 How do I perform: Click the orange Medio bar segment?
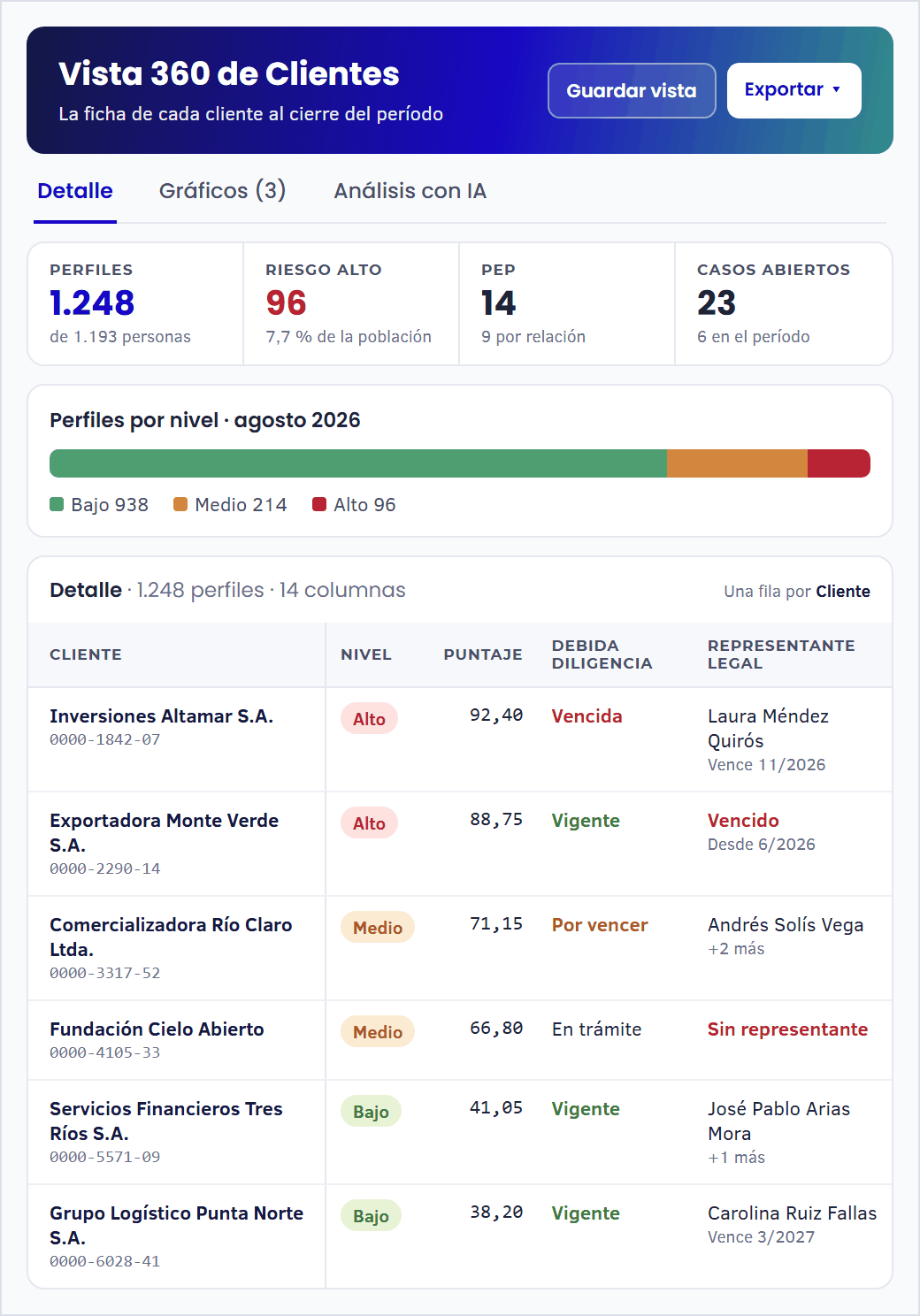[737, 463]
